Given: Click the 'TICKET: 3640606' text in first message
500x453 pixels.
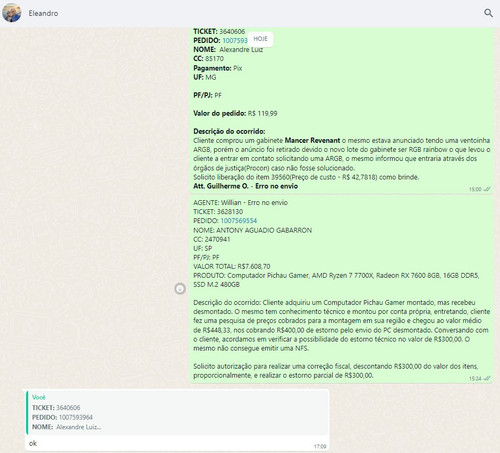Looking at the screenshot, I should pyautogui.click(x=219, y=32).
